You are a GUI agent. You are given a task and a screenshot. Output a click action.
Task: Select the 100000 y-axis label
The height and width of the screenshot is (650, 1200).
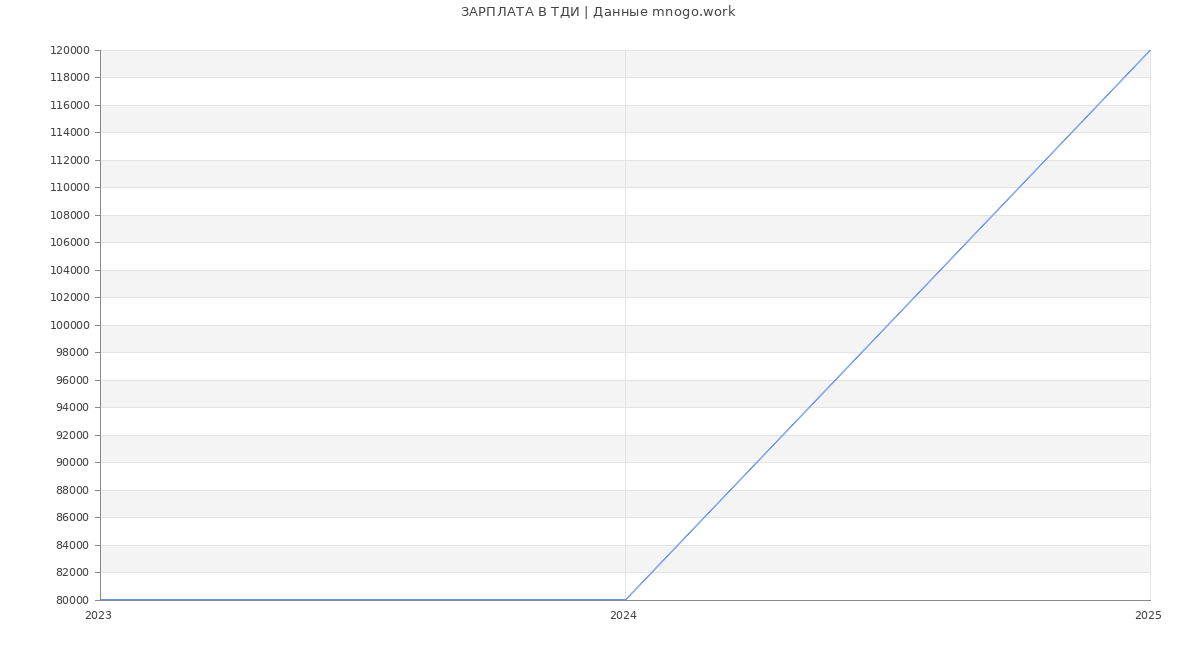[69, 325]
